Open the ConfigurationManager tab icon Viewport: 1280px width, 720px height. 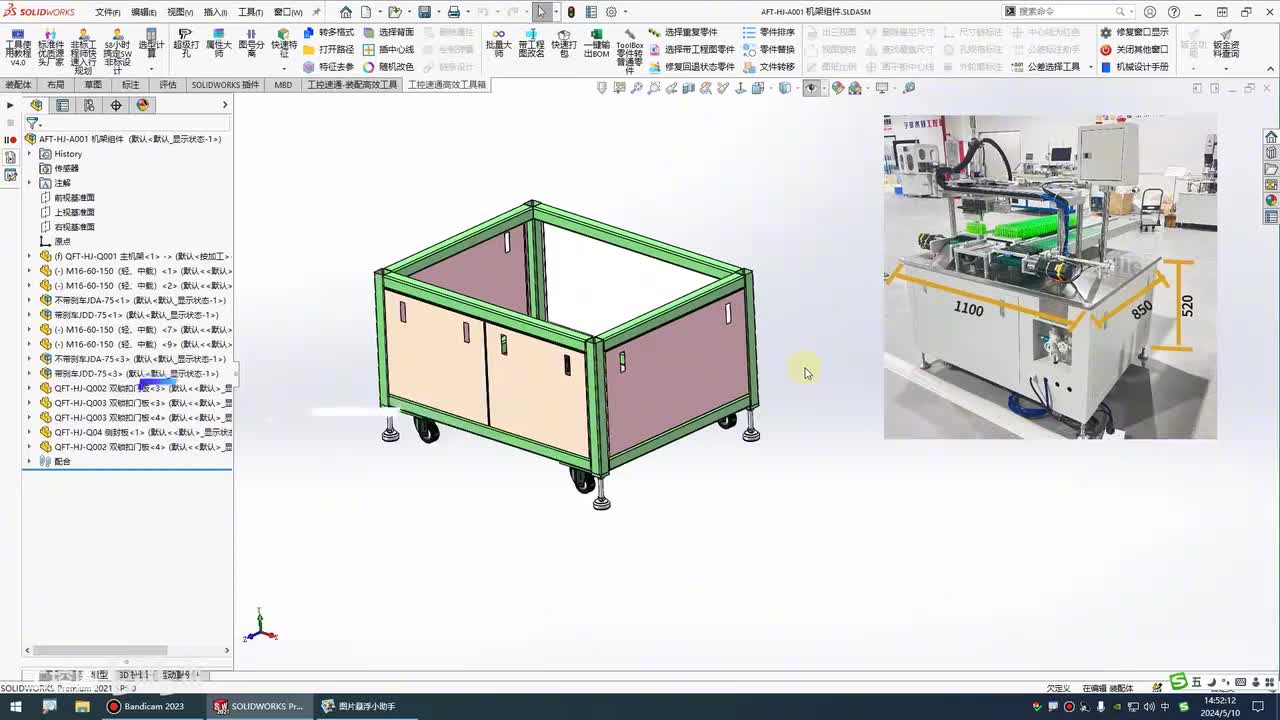tap(89, 105)
